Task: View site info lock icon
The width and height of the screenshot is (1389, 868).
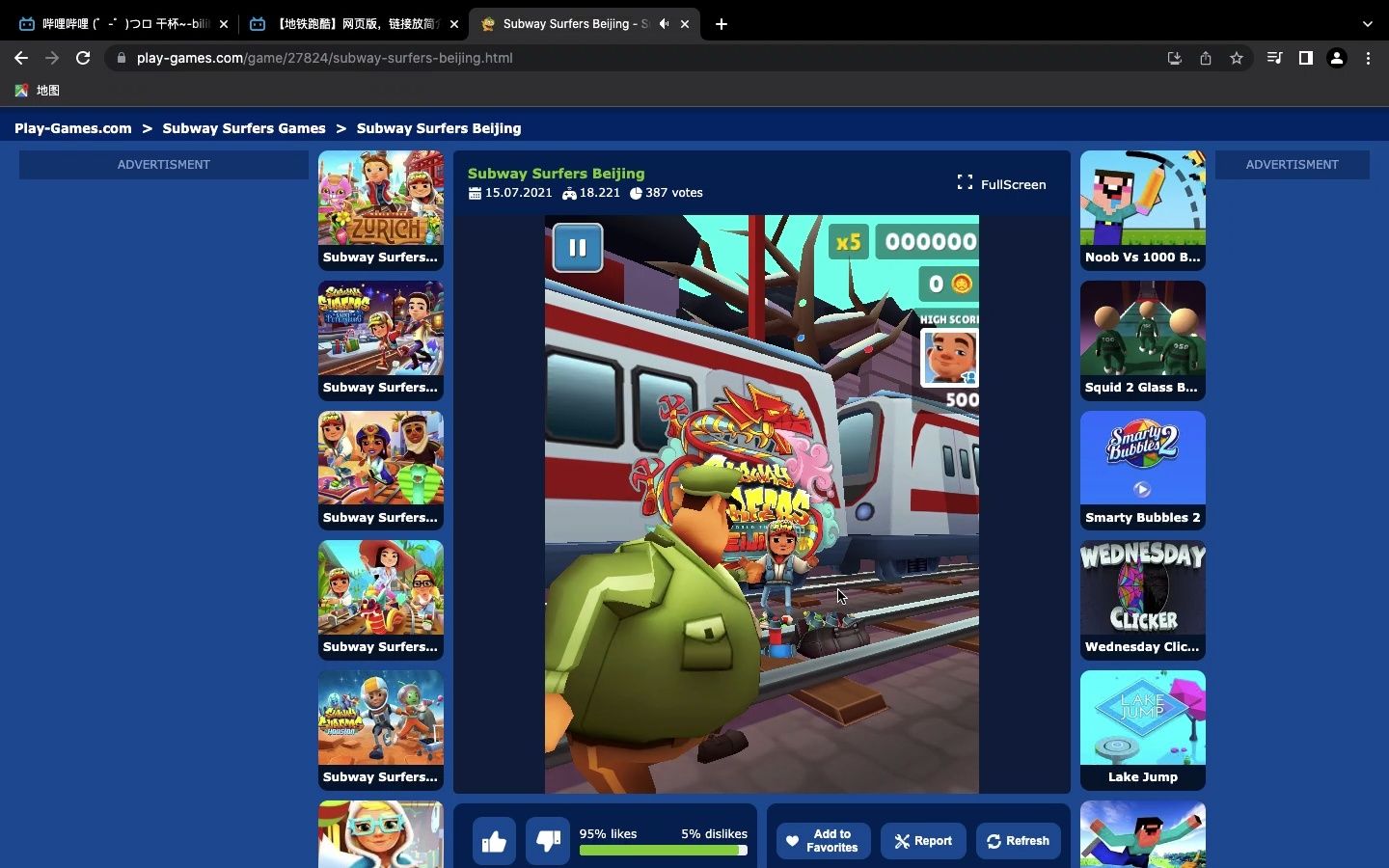Action: (121, 58)
